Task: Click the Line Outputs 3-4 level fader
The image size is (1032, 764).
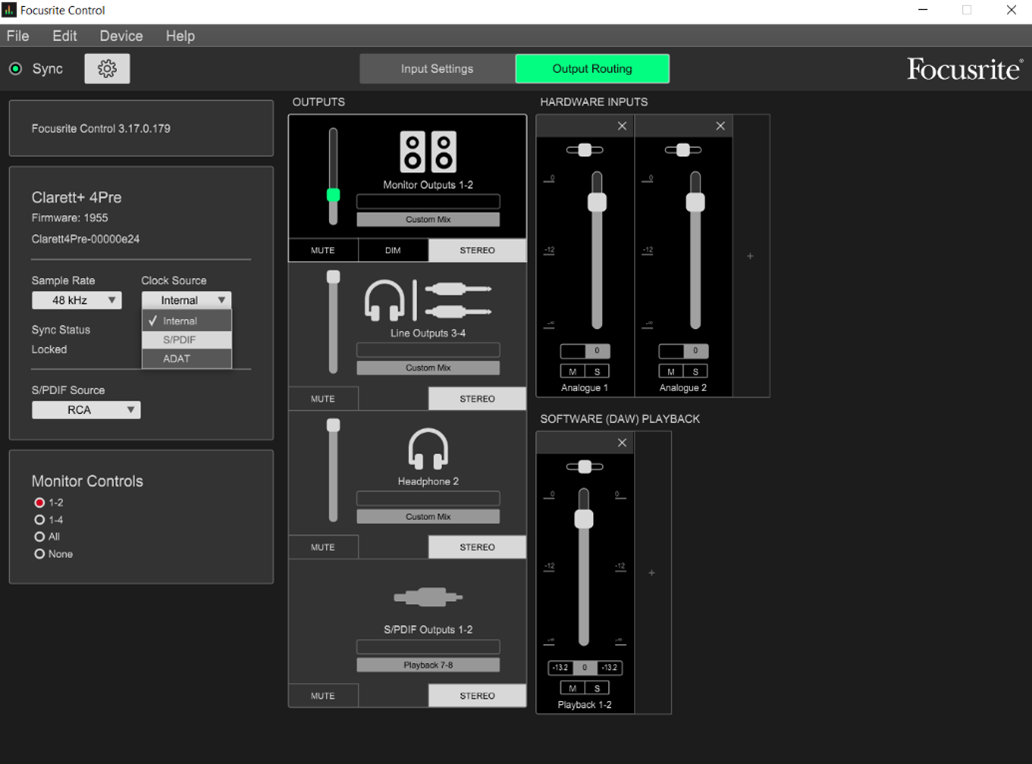Action: (x=334, y=277)
